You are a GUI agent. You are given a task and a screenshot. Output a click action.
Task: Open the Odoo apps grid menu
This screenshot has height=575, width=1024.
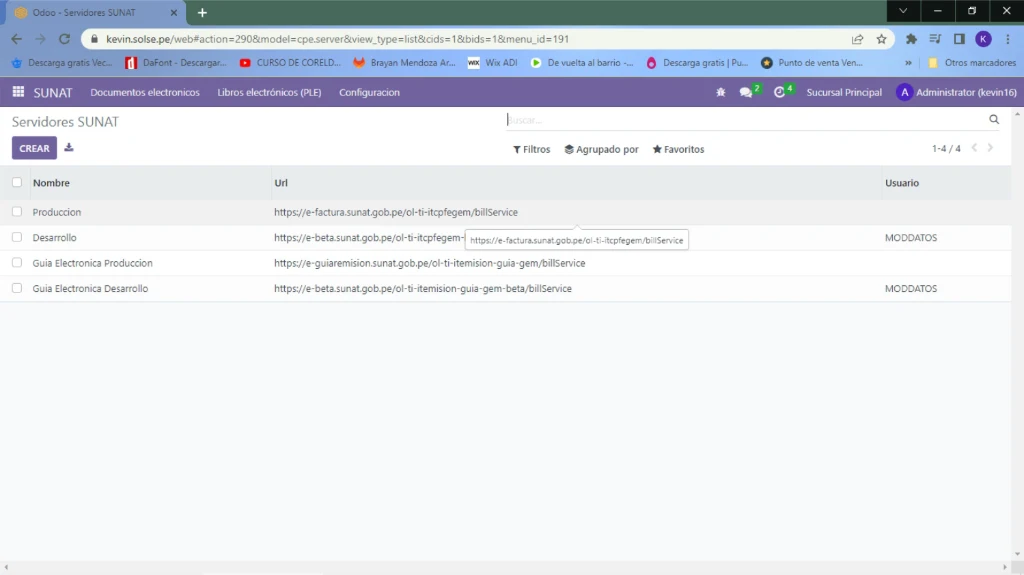click(x=18, y=92)
